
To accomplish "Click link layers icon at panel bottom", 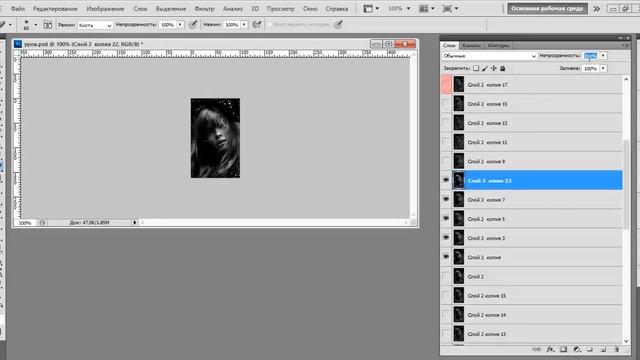I will pos(537,349).
